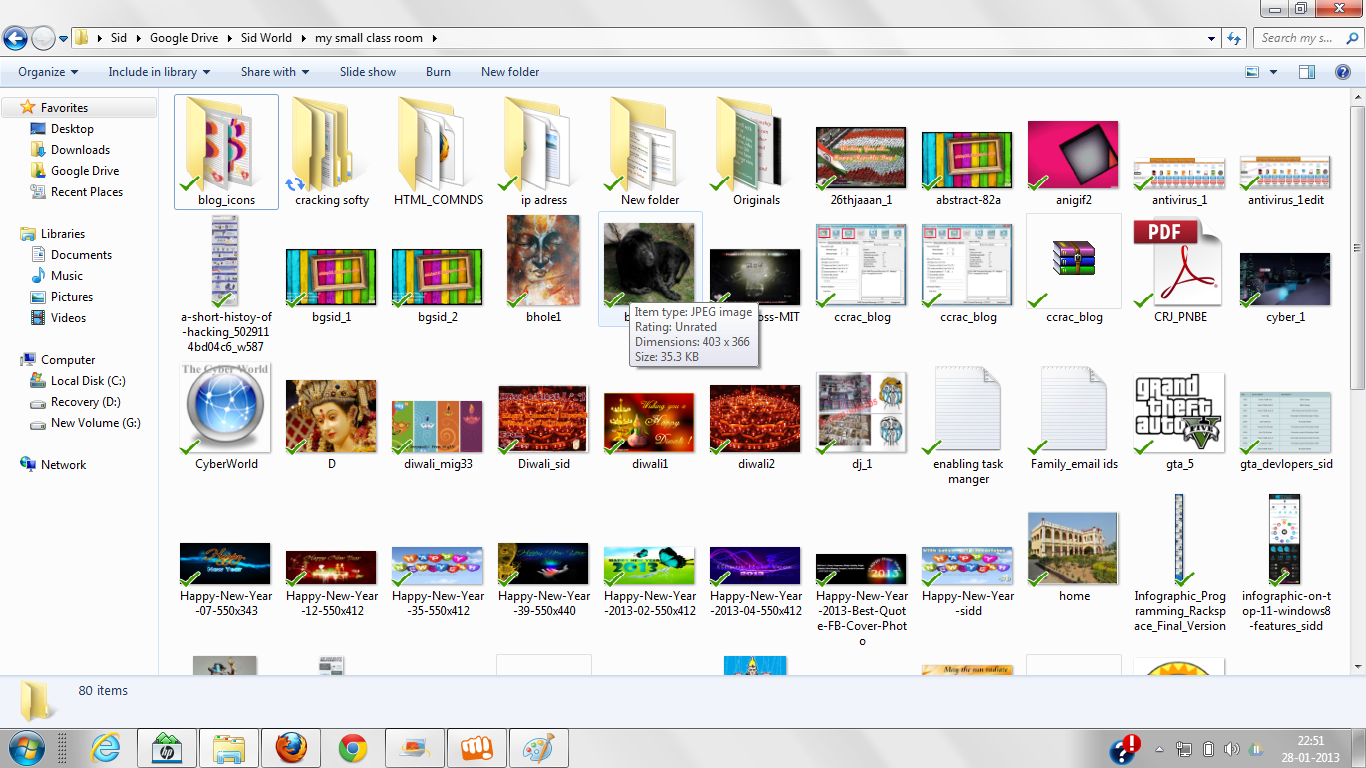Screen dimensions: 1366x768
Task: Open the Include in library menu
Action: tap(158, 71)
